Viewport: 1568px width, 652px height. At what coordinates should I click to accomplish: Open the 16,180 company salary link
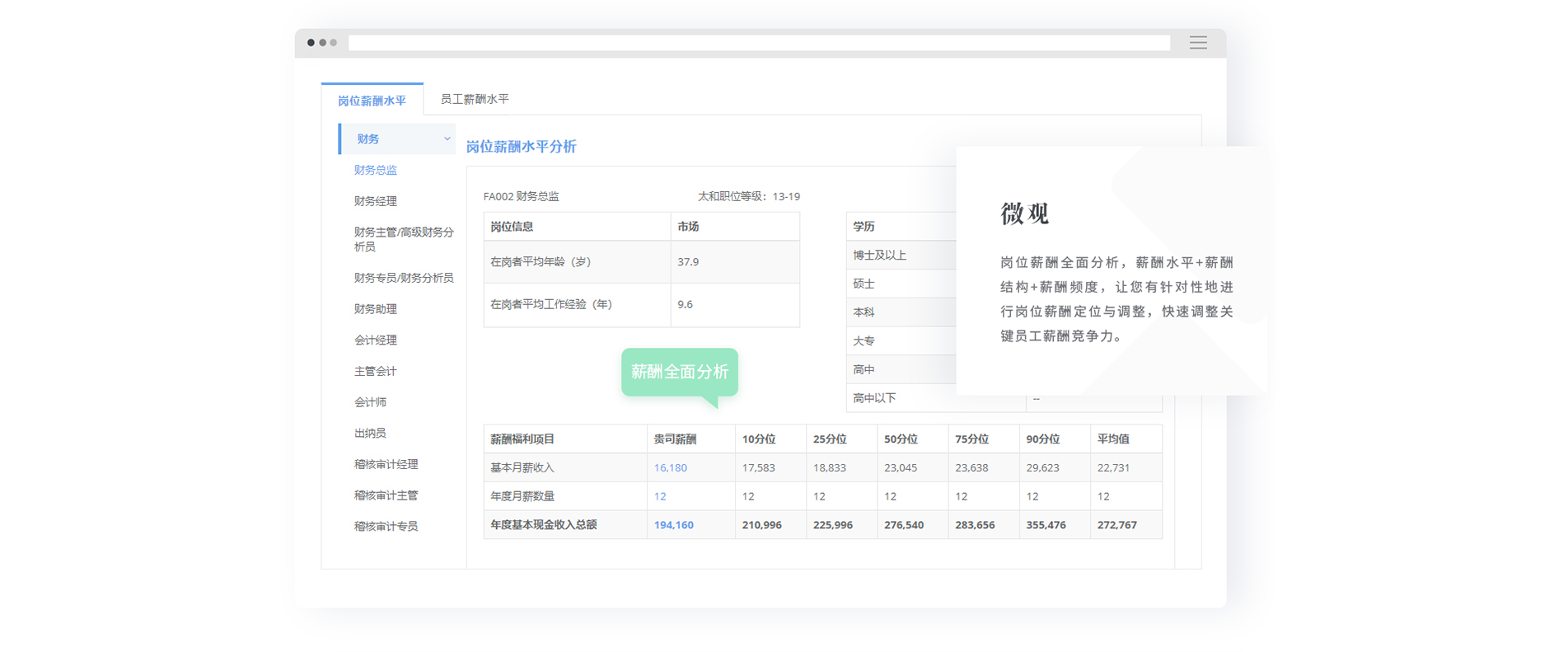[671, 467]
